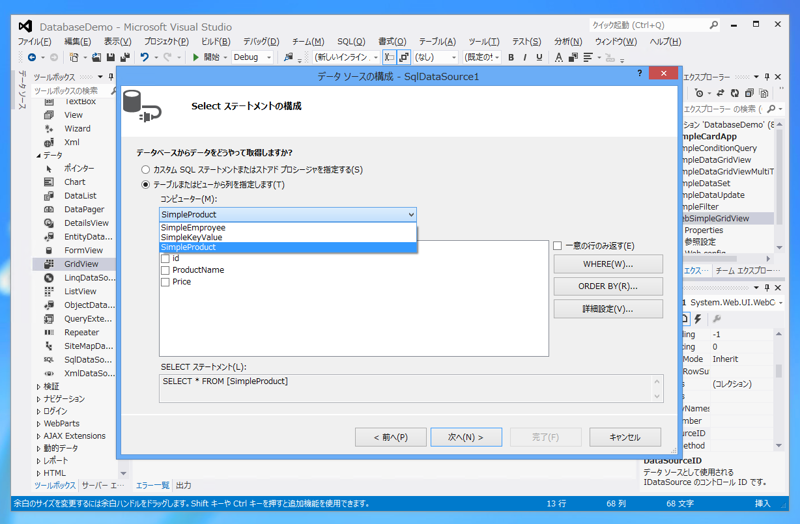This screenshot has height=524, width=800.
Task: Click the Background Color icon in toolbar
Action: (573, 58)
